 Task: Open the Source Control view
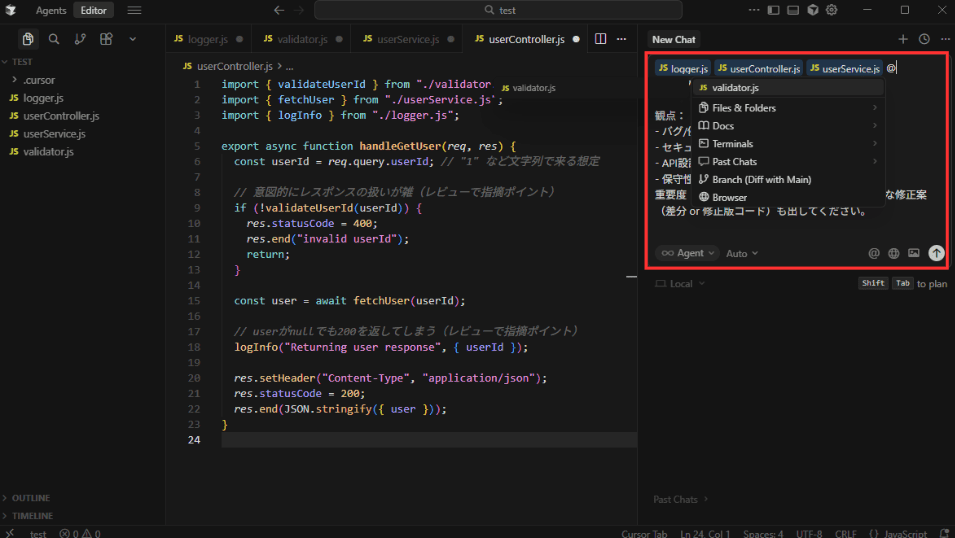[x=80, y=39]
